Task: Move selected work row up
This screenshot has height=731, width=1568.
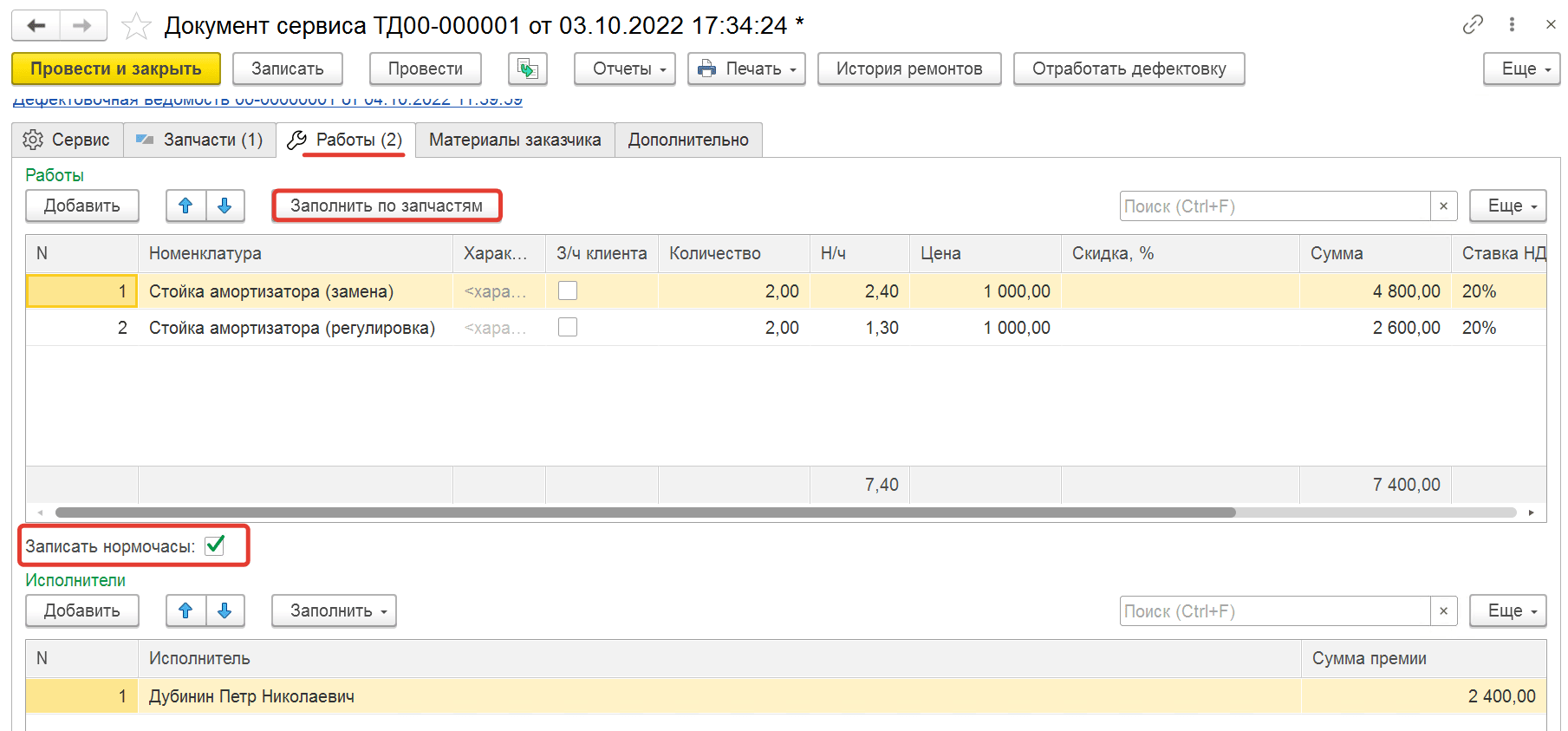Action: (185, 206)
